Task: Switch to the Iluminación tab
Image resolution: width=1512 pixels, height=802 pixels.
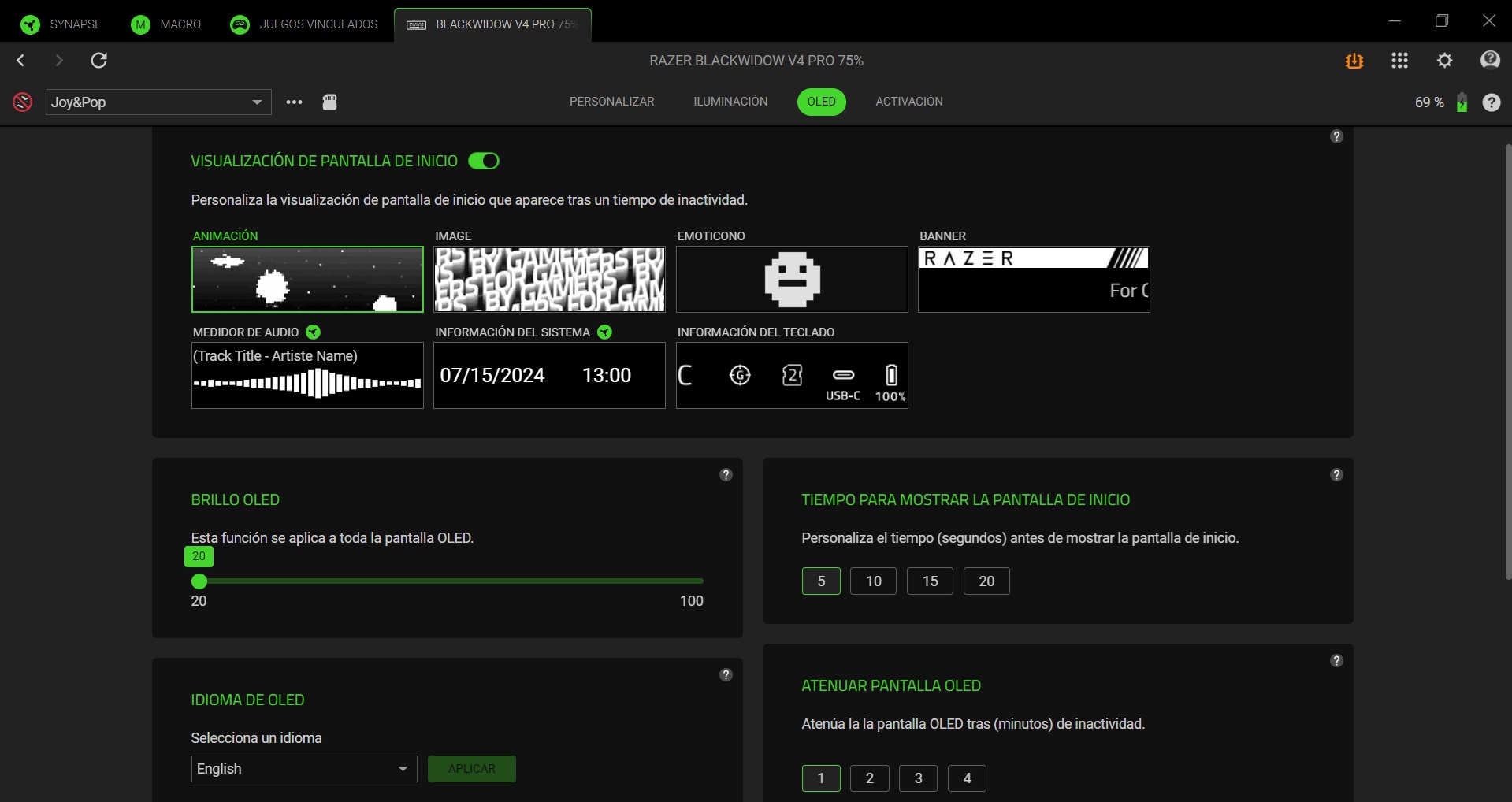Action: [730, 102]
